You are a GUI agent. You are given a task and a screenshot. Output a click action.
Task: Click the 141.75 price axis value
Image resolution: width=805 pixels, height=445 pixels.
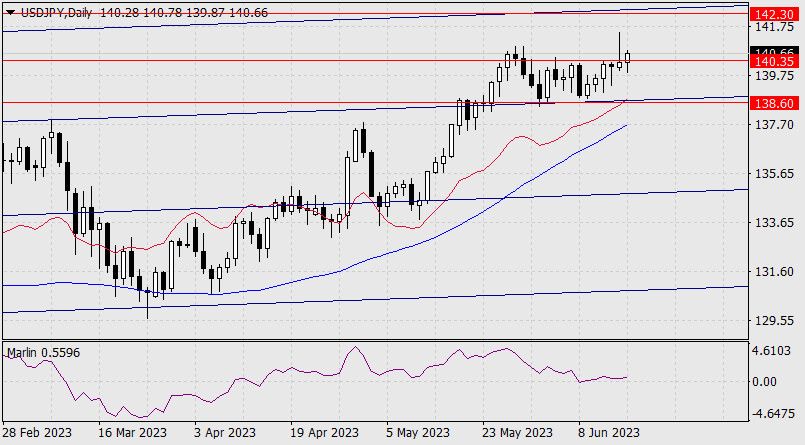(775, 27)
